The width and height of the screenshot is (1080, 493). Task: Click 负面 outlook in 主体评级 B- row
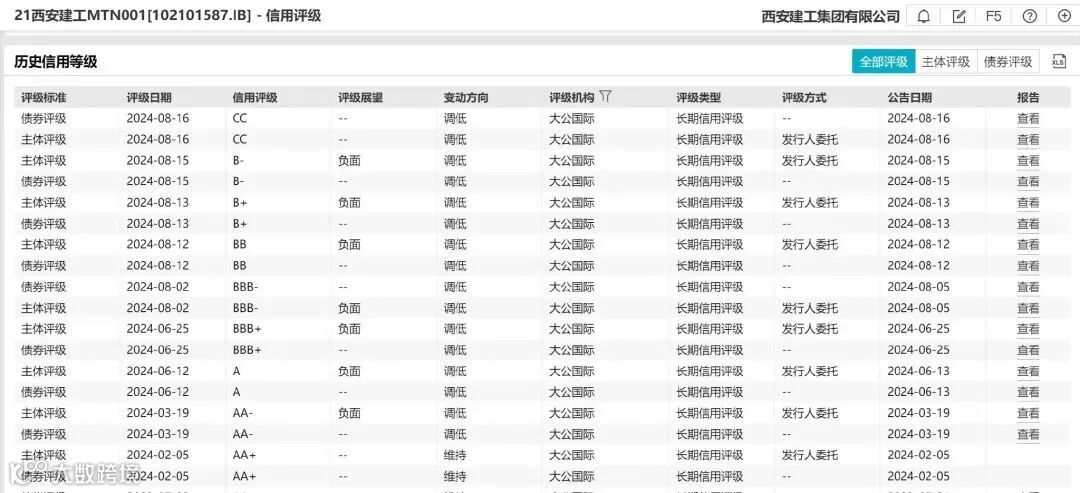click(349, 161)
